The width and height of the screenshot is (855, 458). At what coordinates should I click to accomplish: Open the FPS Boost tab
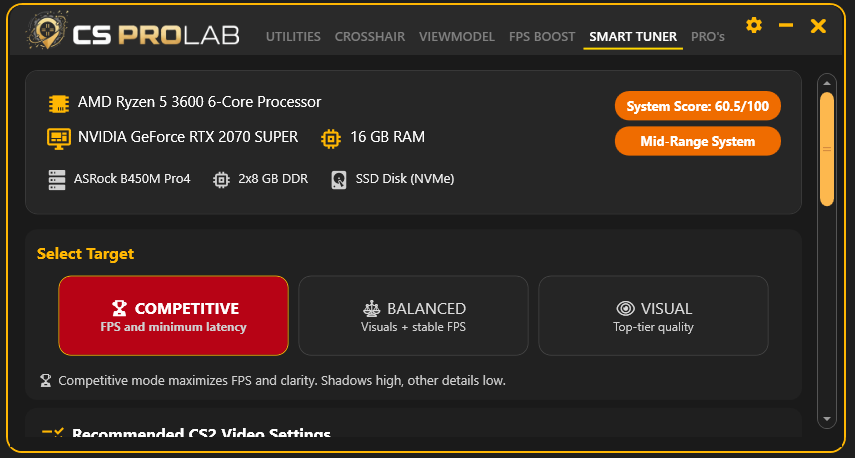pos(542,37)
